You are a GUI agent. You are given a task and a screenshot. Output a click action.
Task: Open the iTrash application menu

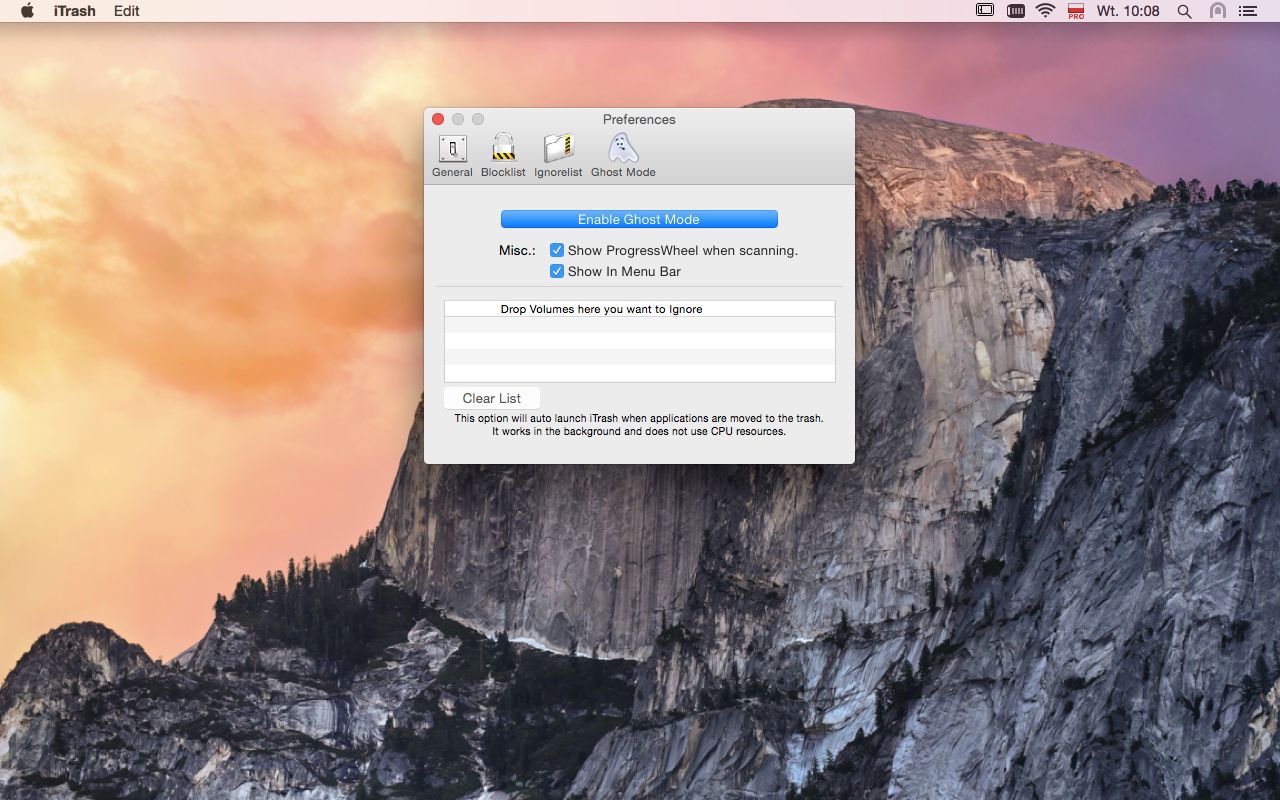point(75,11)
